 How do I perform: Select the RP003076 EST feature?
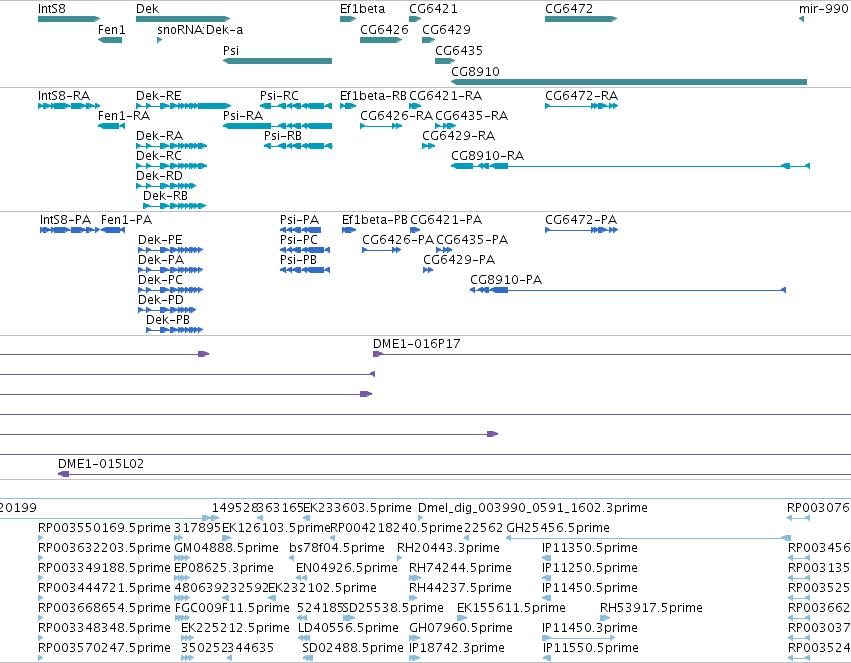[798, 518]
